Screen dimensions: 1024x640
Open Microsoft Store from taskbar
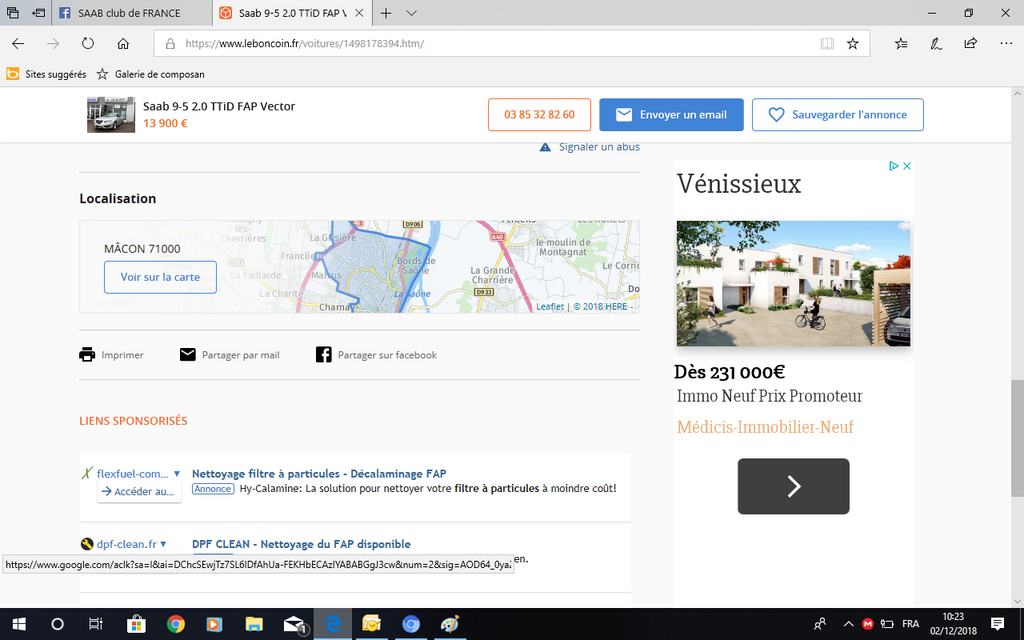(136, 624)
